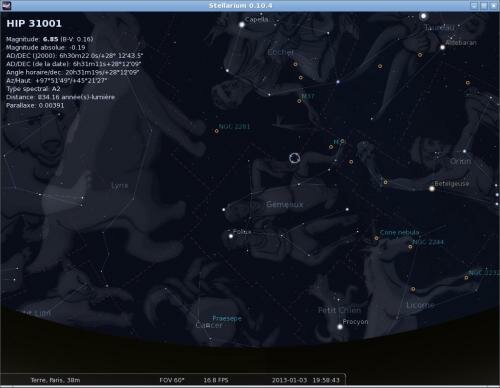Image resolution: width=500 pixels, height=388 pixels.
Task: Click the star Pollux in Gemini
Action: click(231, 236)
